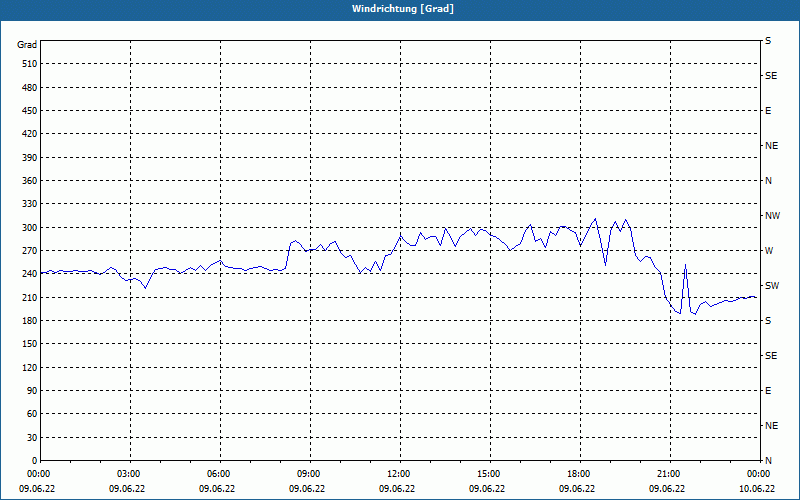Click the 18:00 time label
800x500 pixels.
point(580,473)
